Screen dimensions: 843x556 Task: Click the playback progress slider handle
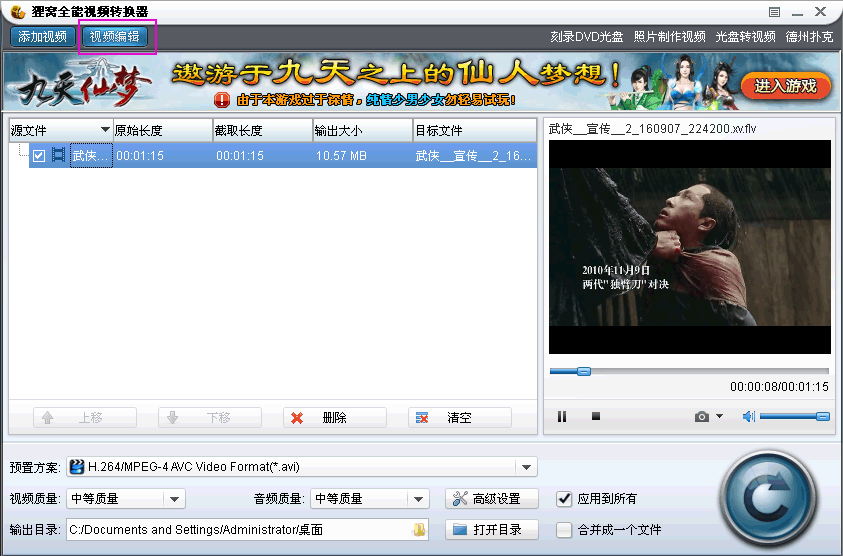[x=584, y=371]
